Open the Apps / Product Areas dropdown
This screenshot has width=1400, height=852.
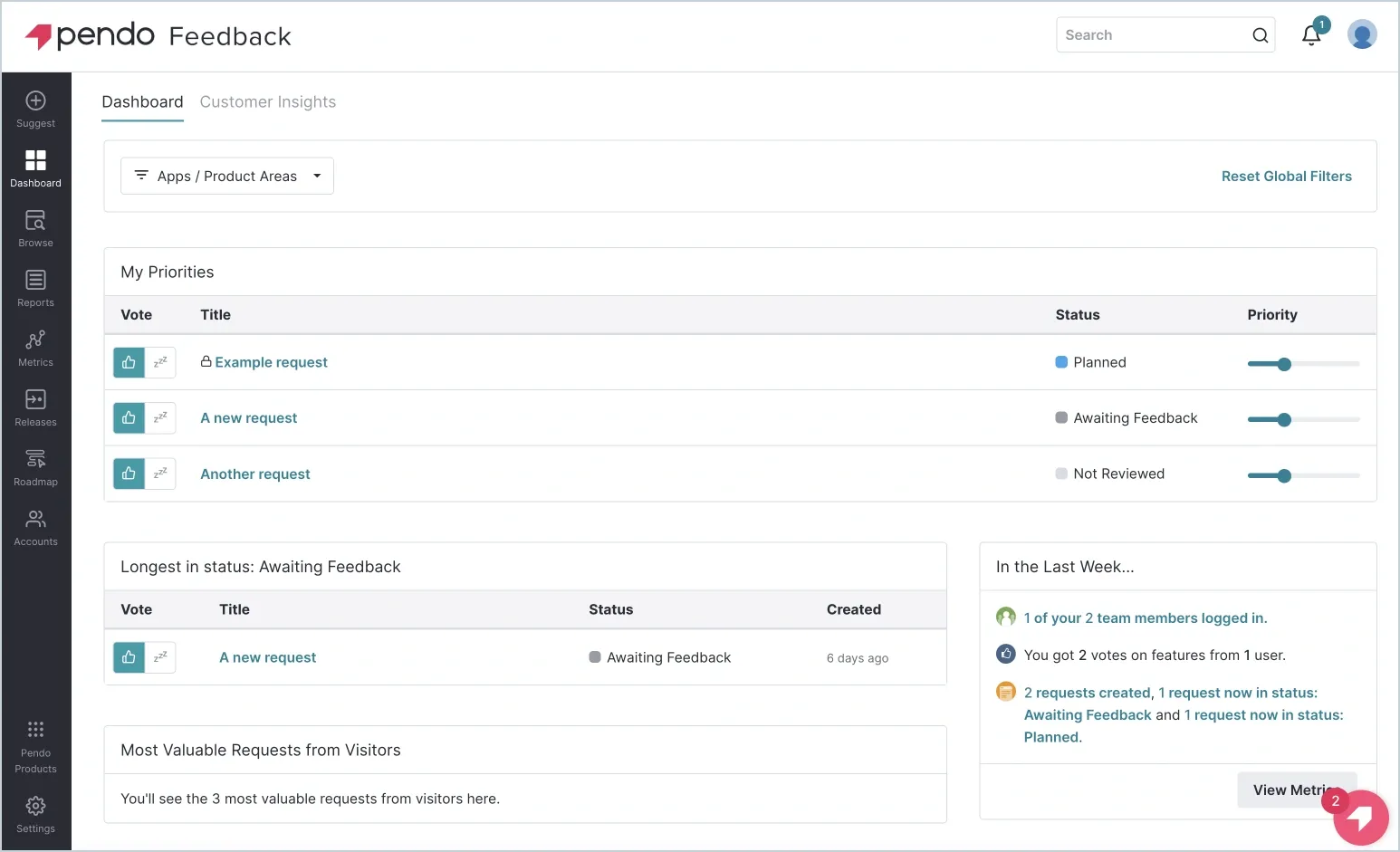point(226,176)
